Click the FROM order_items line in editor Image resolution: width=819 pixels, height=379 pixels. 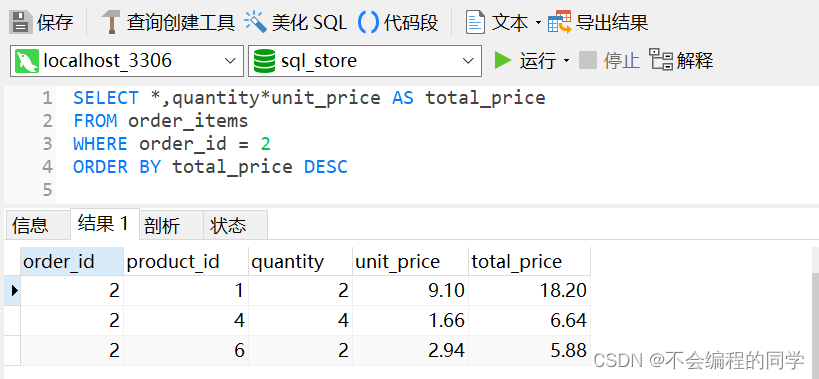pos(160,121)
